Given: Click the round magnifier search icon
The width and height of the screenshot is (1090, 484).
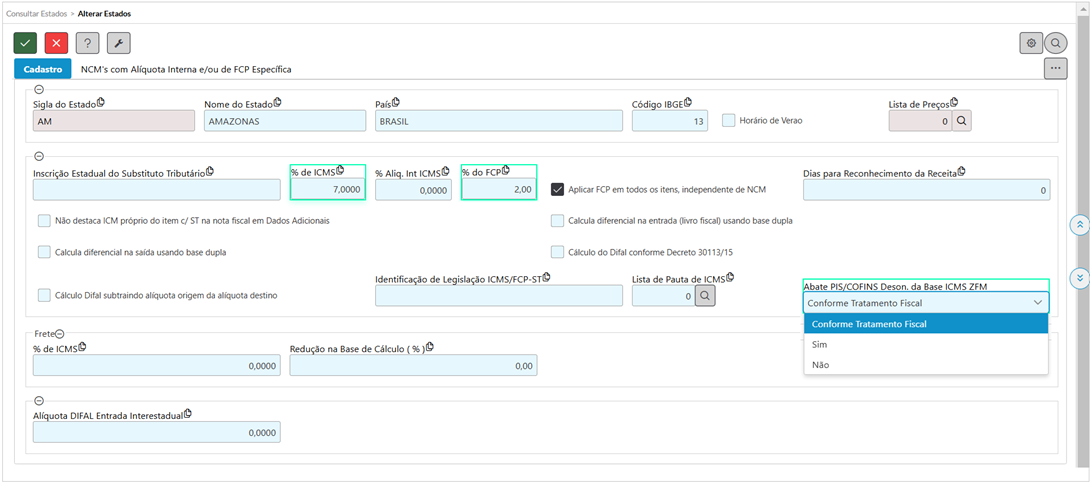Looking at the screenshot, I should pos(1056,43).
